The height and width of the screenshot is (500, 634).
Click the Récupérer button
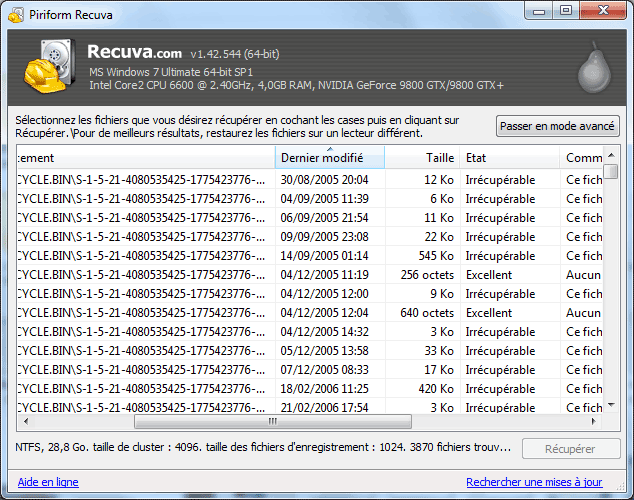pyautogui.click(x=571, y=449)
